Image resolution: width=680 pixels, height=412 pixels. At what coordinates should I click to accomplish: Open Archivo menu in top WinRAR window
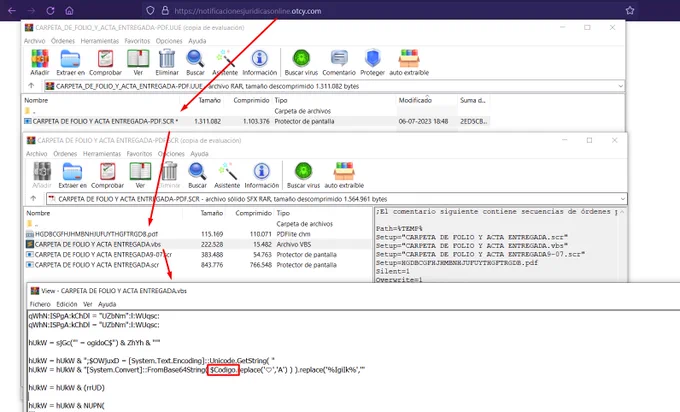34,41
